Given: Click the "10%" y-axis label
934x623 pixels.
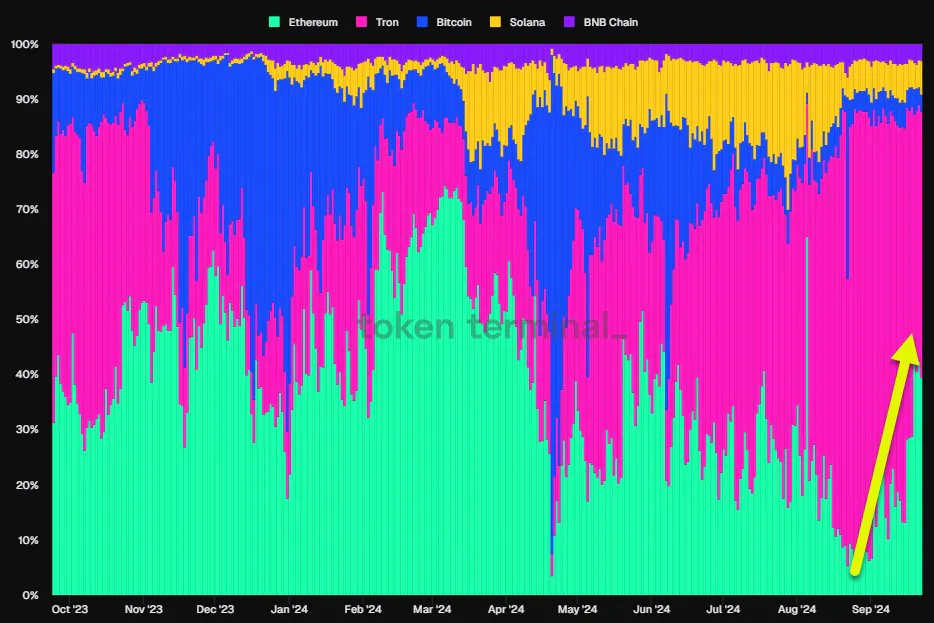Looking at the screenshot, I should pyautogui.click(x=27, y=540).
